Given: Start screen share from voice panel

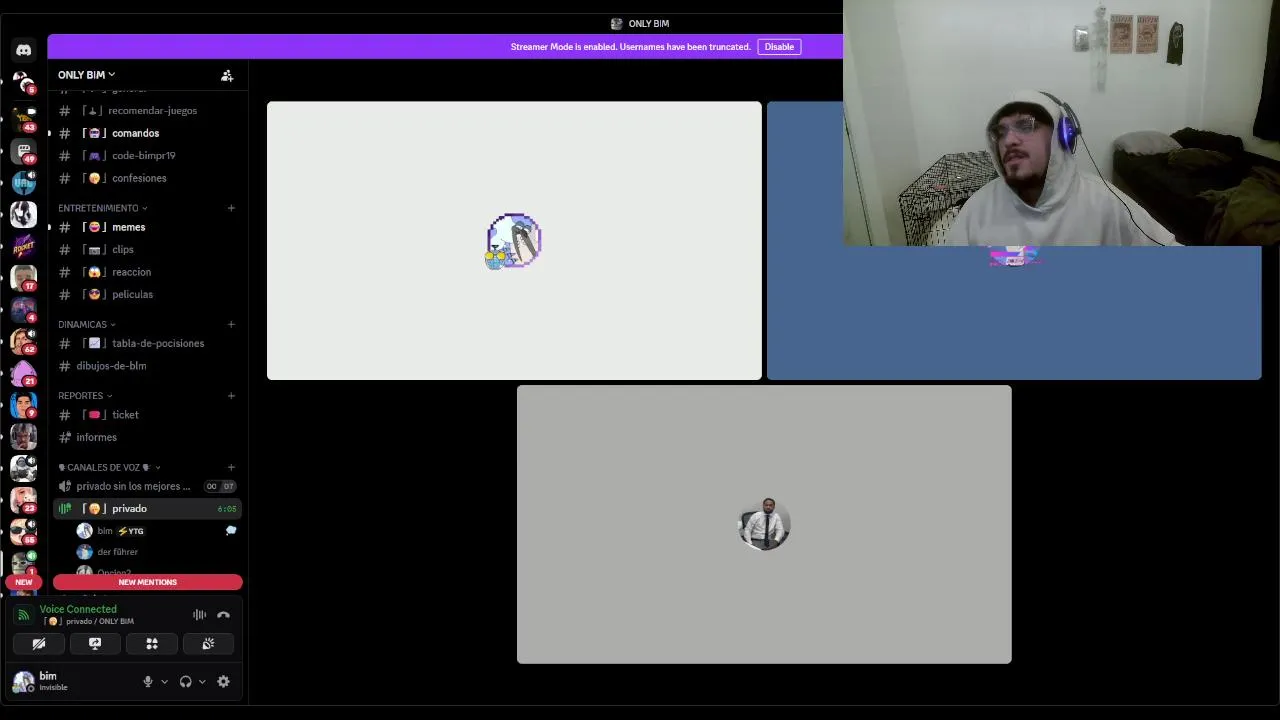Looking at the screenshot, I should point(95,644).
